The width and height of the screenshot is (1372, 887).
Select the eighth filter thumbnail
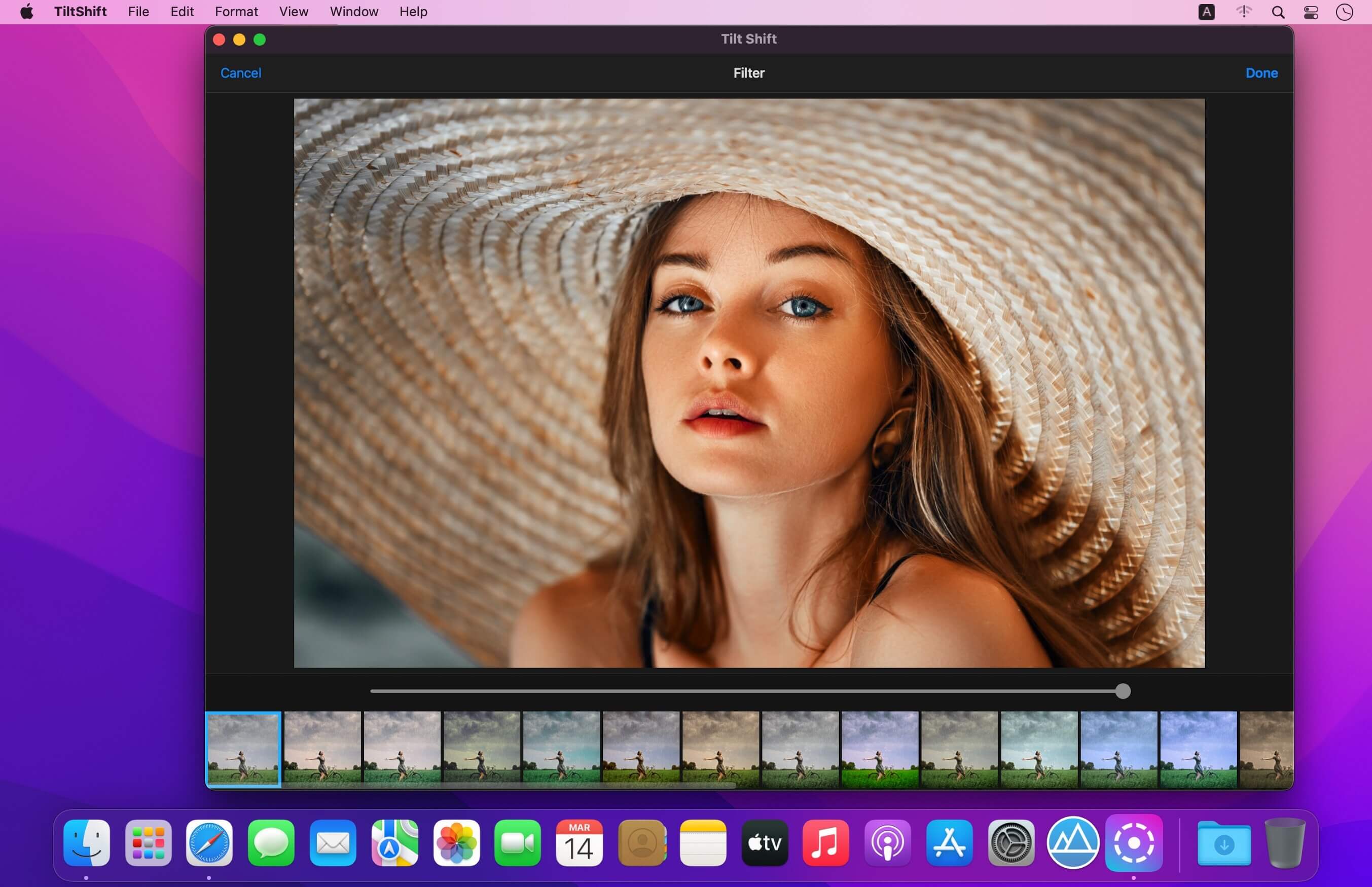pos(800,749)
